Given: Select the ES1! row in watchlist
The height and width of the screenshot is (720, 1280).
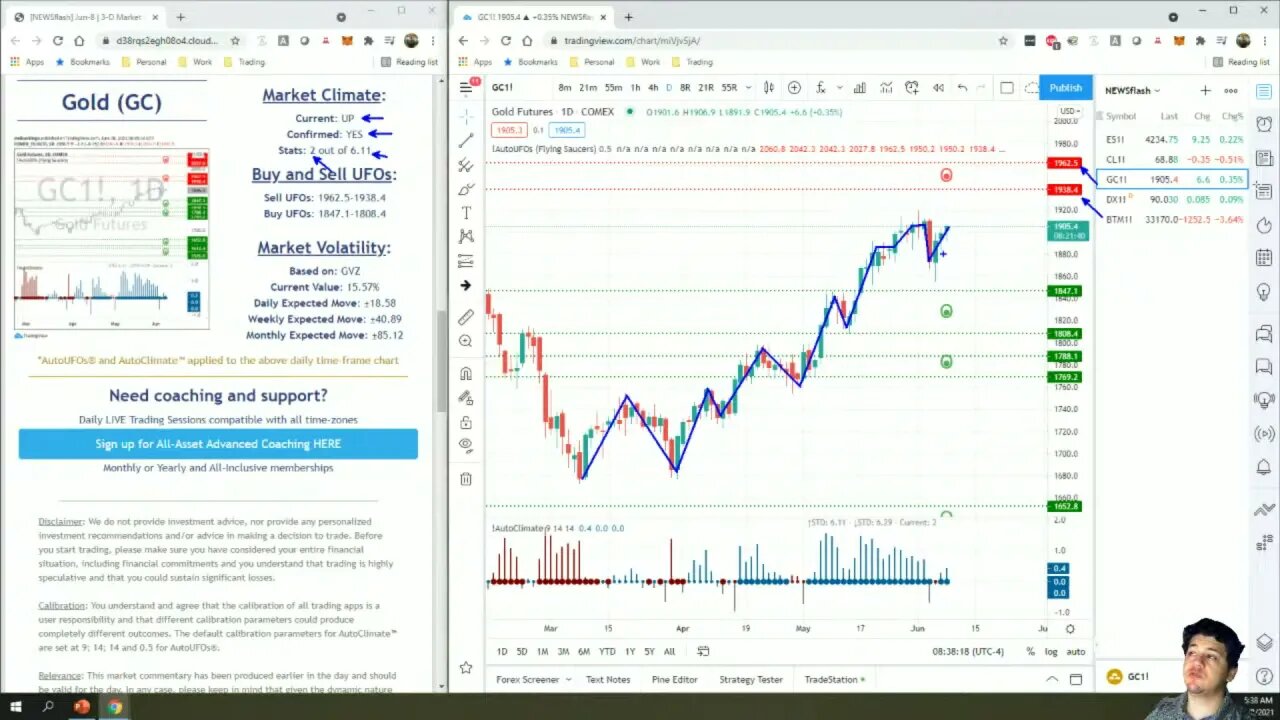Looking at the screenshot, I should [1173, 140].
